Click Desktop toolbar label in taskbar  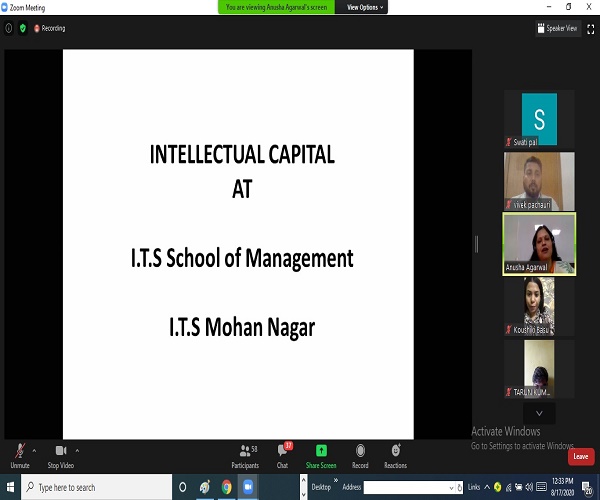point(321,487)
